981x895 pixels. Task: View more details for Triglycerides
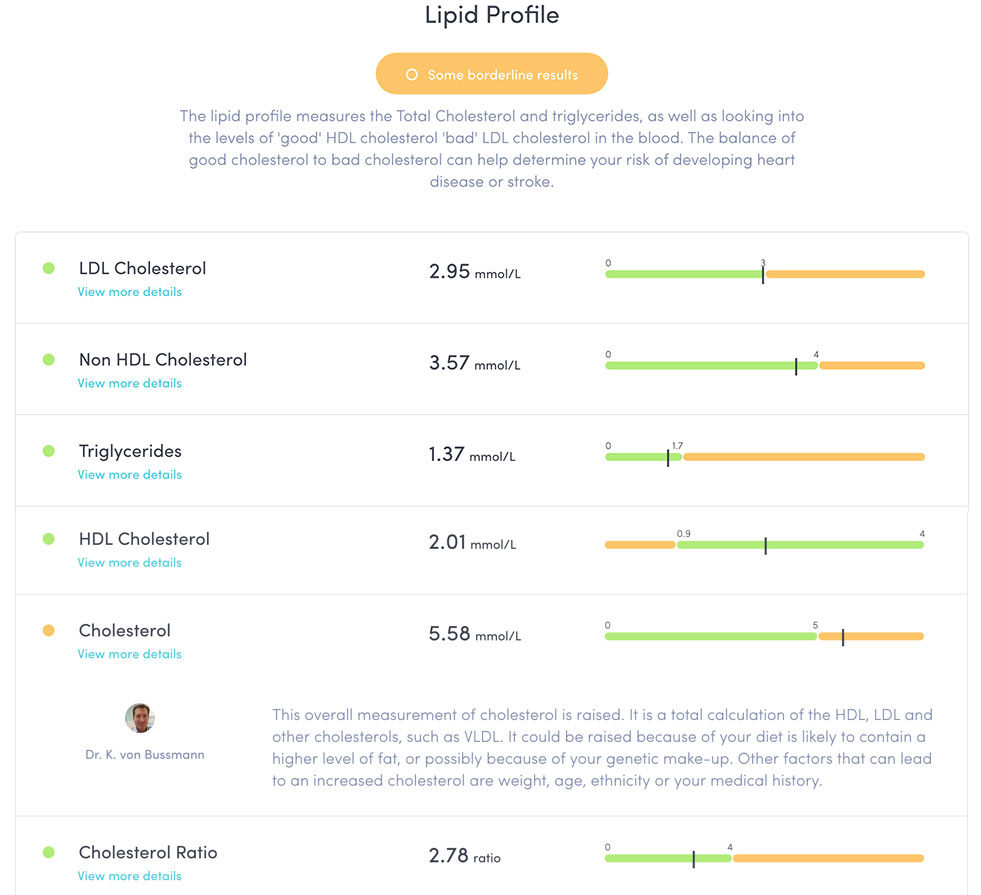click(130, 474)
